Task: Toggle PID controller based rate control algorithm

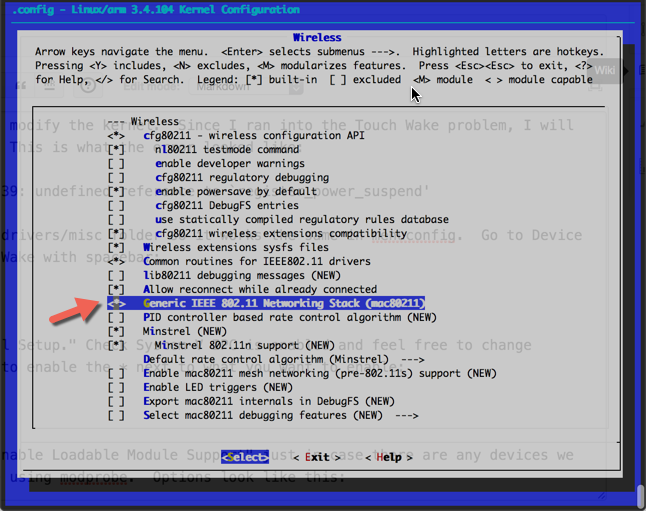Action: point(116,318)
